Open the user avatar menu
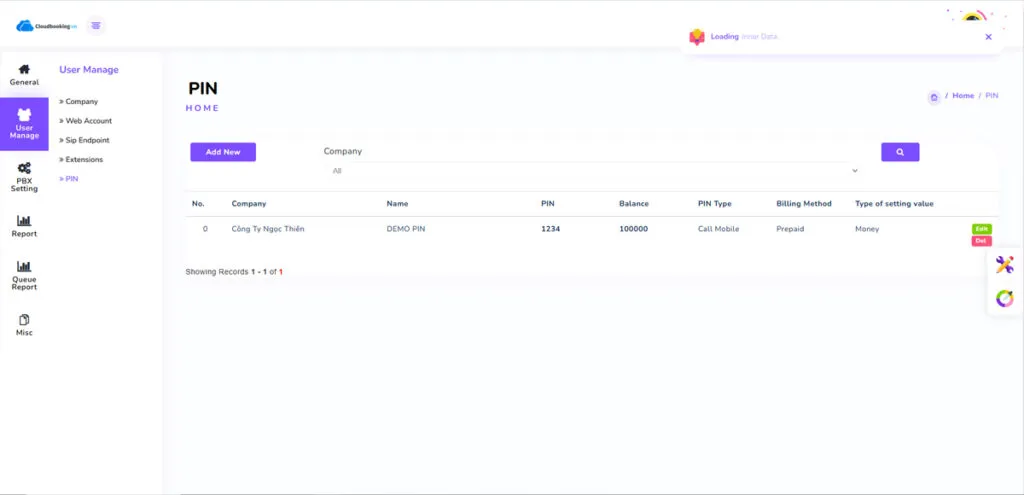Viewport: 1024px width, 495px height. [x=972, y=17]
